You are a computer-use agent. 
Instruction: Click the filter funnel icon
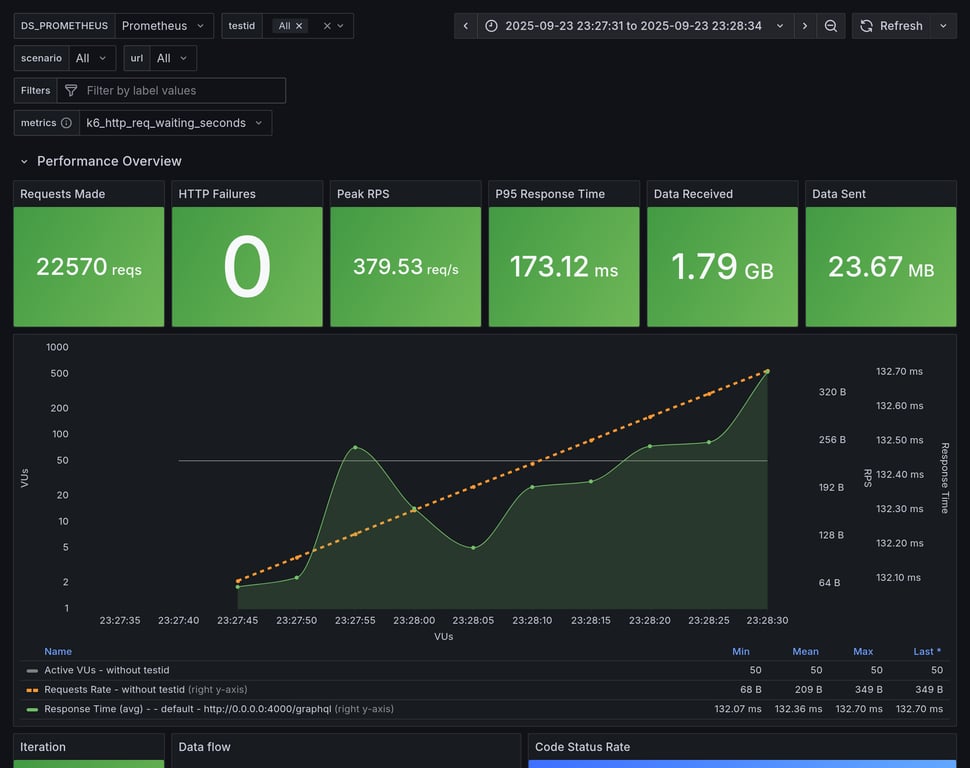click(71, 91)
